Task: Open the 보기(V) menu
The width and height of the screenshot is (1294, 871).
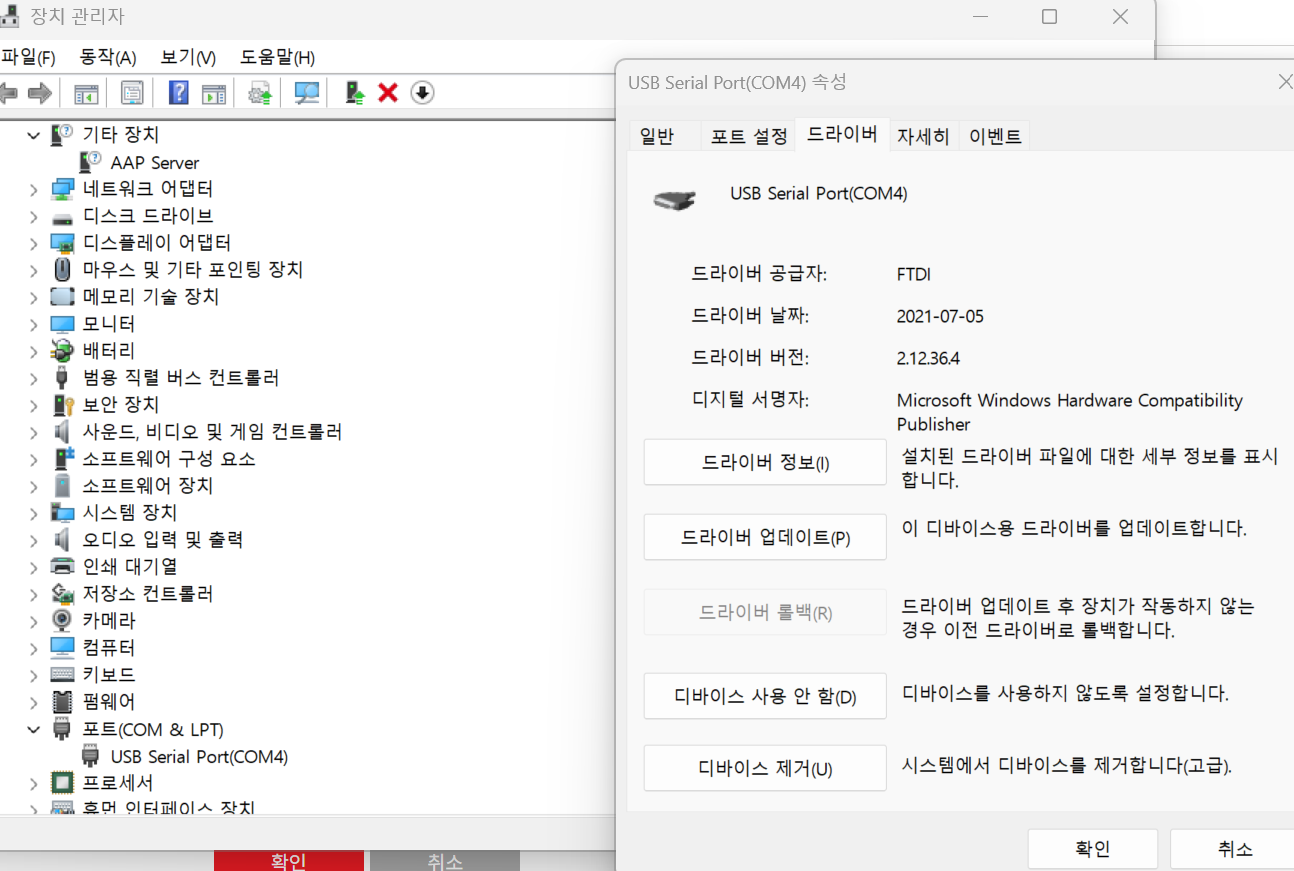Action: coord(188,57)
